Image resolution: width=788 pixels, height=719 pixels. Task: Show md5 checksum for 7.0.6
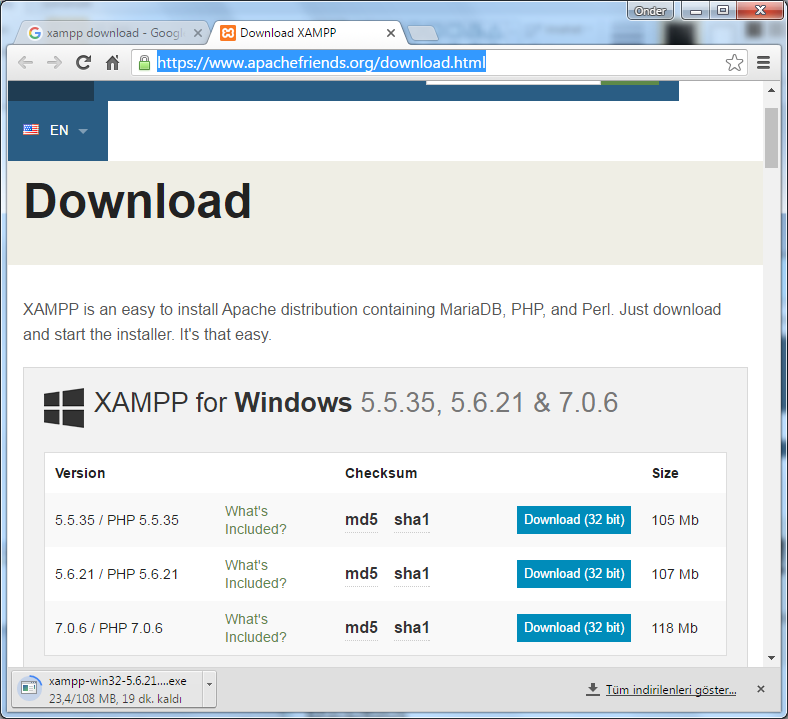point(361,628)
